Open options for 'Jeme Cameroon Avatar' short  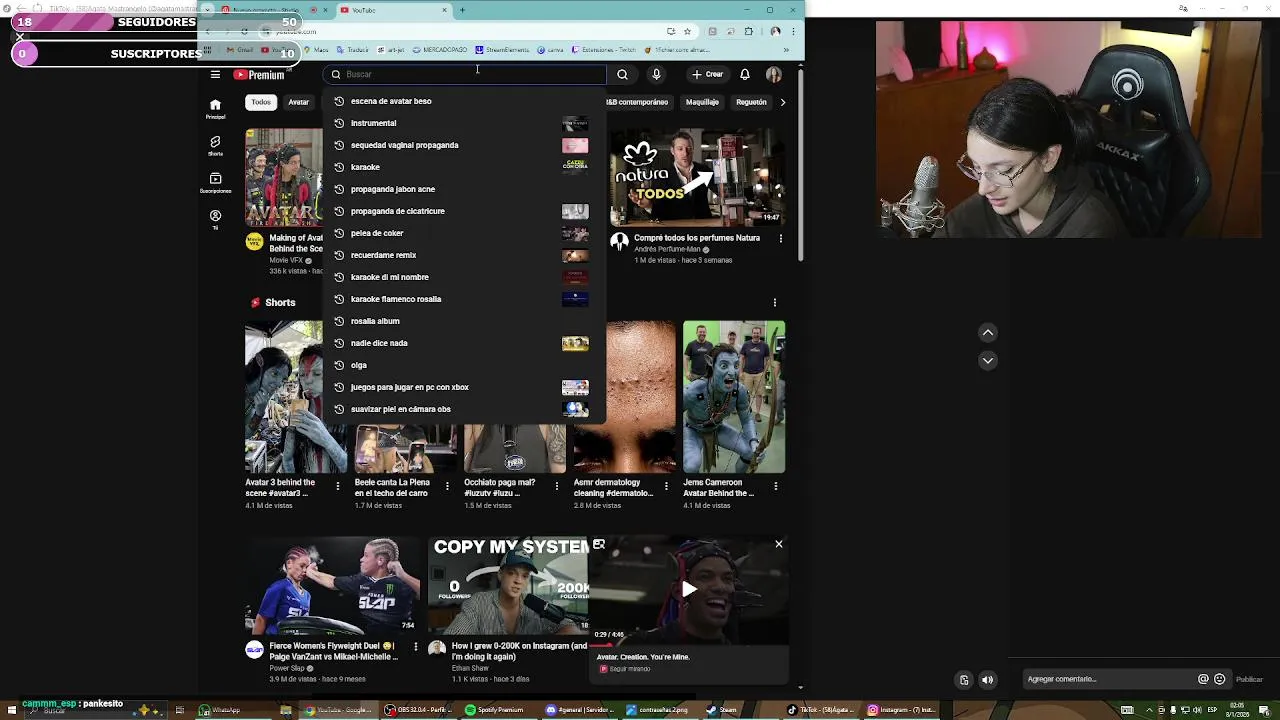click(x=775, y=486)
